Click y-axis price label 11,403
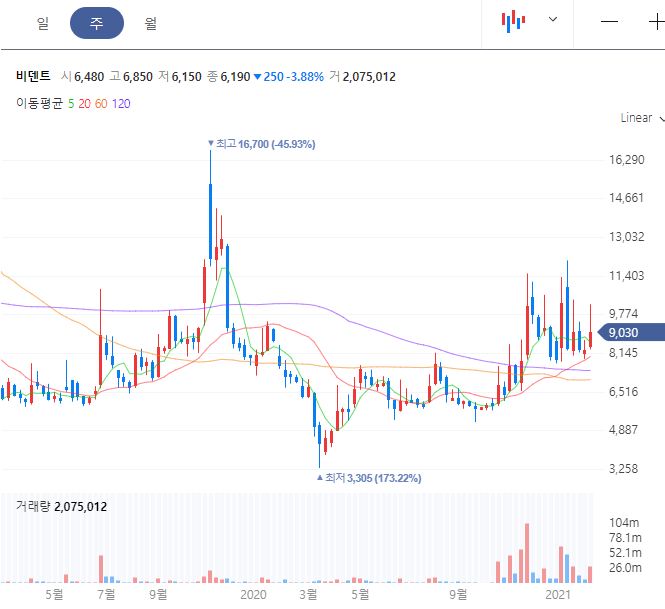 [626, 276]
